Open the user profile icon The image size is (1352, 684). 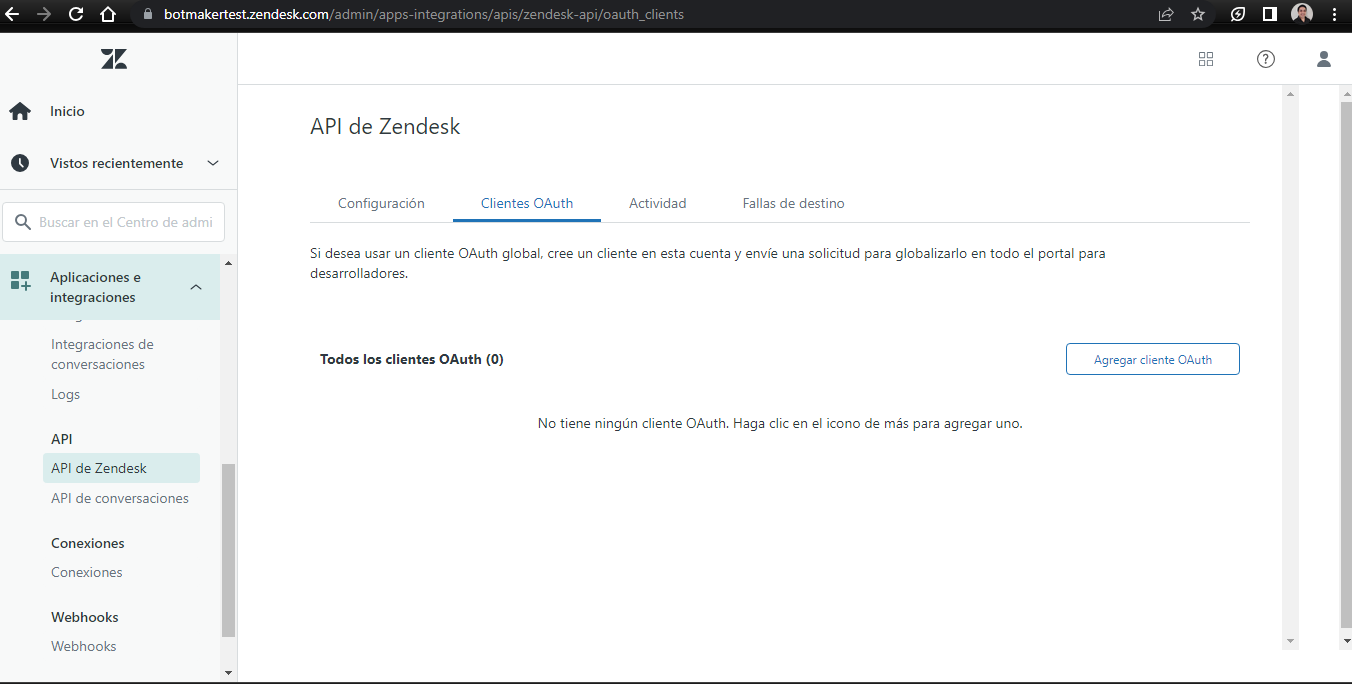(1324, 59)
